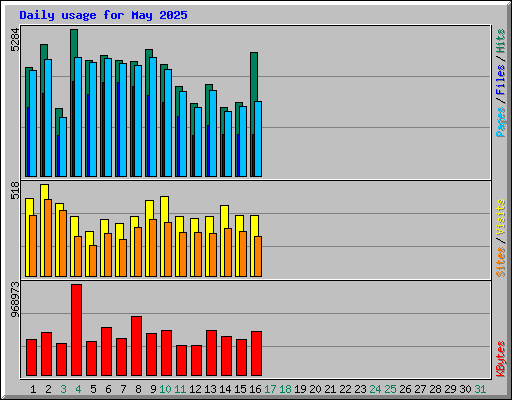The height and width of the screenshot is (400, 512).
Task: Click the cyan 'Pages' legend label
Action: (x=500, y=122)
